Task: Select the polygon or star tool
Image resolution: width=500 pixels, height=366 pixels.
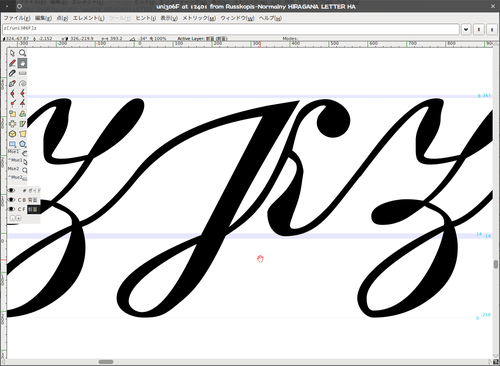Action: [22, 144]
